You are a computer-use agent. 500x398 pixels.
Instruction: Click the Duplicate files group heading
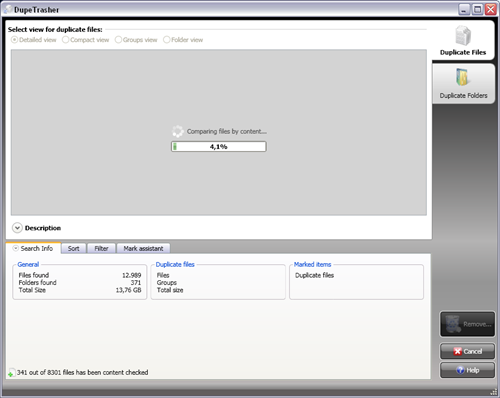click(x=175, y=264)
